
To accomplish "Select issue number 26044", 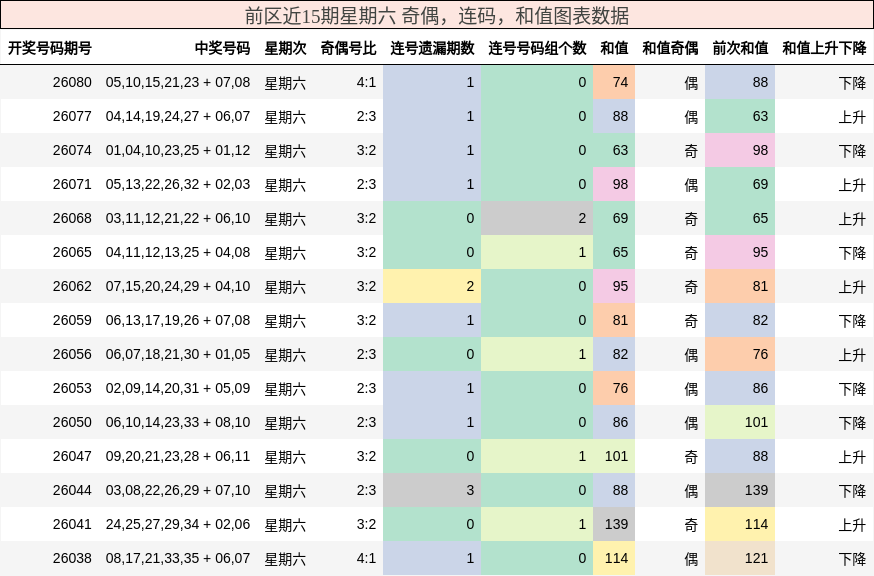I will click(72, 491).
